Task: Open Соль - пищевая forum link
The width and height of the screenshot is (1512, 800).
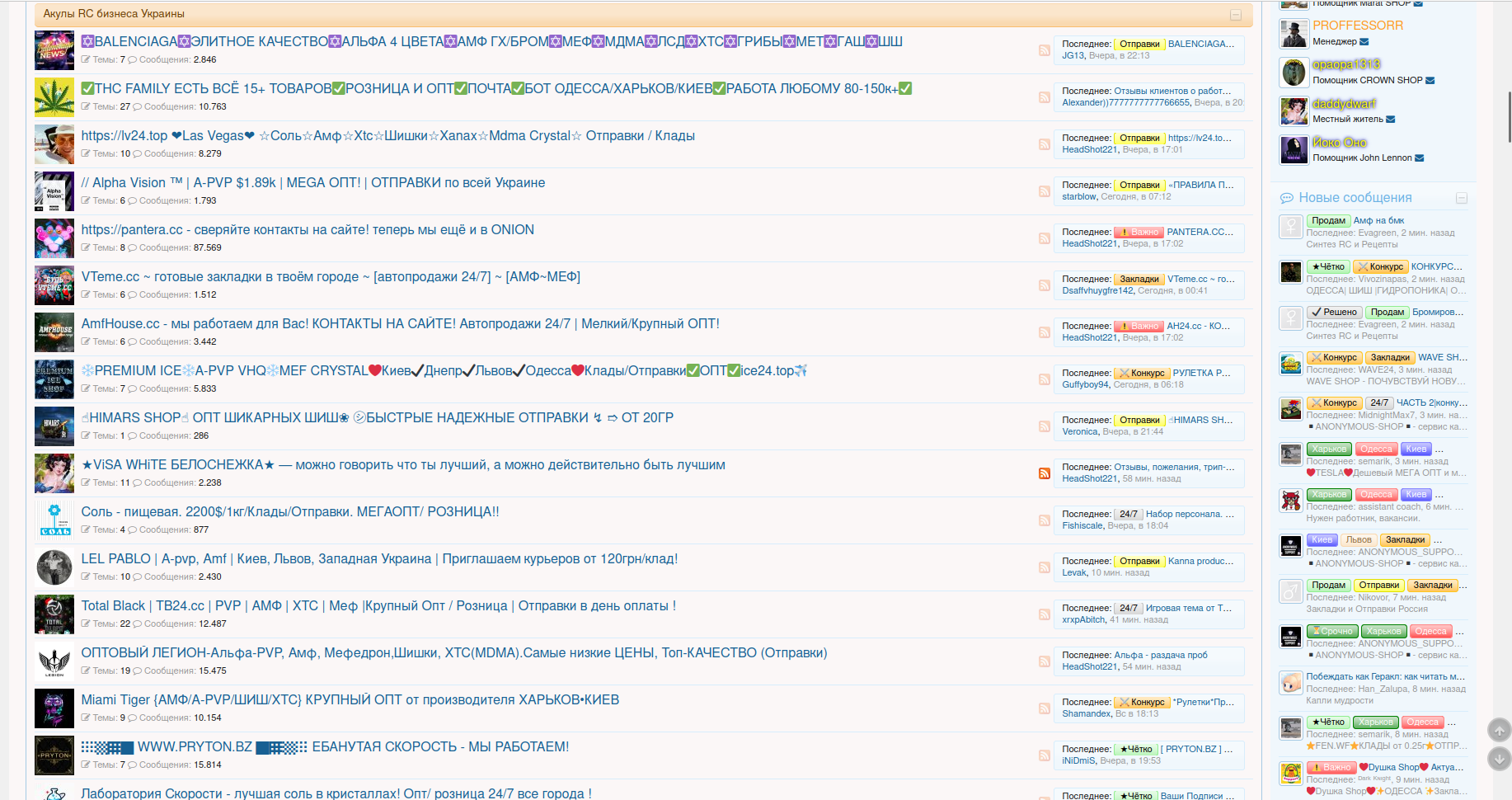Action: (290, 512)
